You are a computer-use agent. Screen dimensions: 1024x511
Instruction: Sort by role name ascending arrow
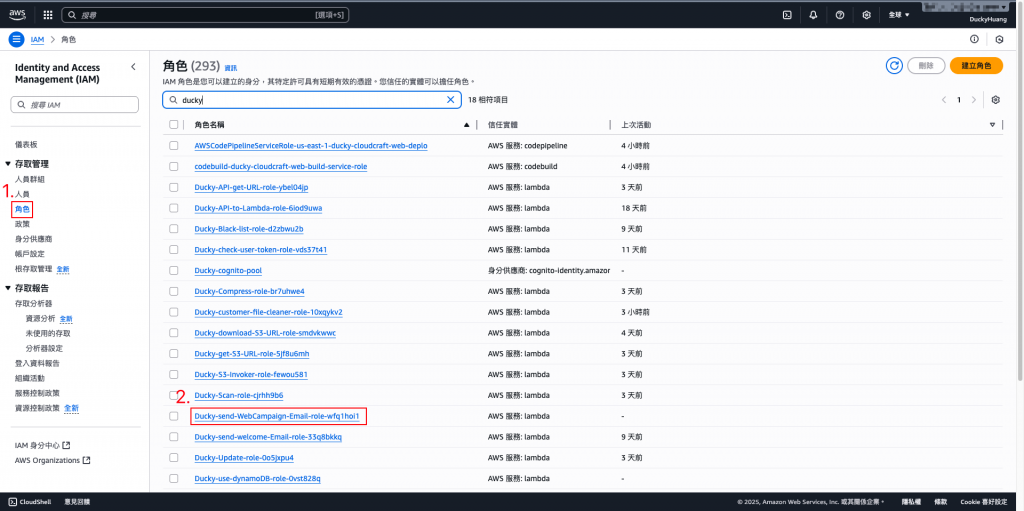[x=466, y=125]
